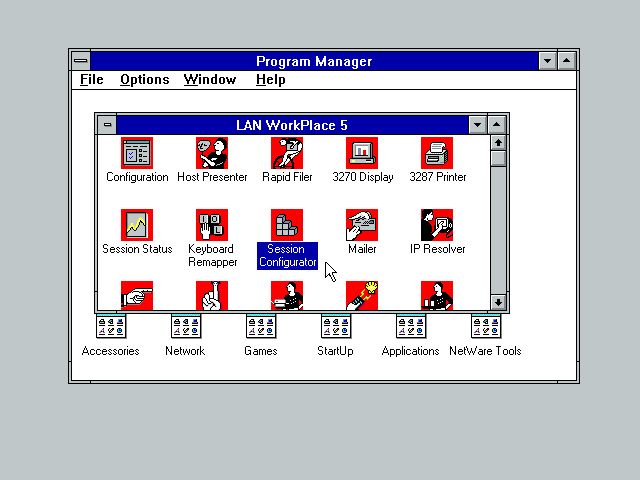Open Program Manager control menu box
The image size is (640, 480).
point(81,61)
